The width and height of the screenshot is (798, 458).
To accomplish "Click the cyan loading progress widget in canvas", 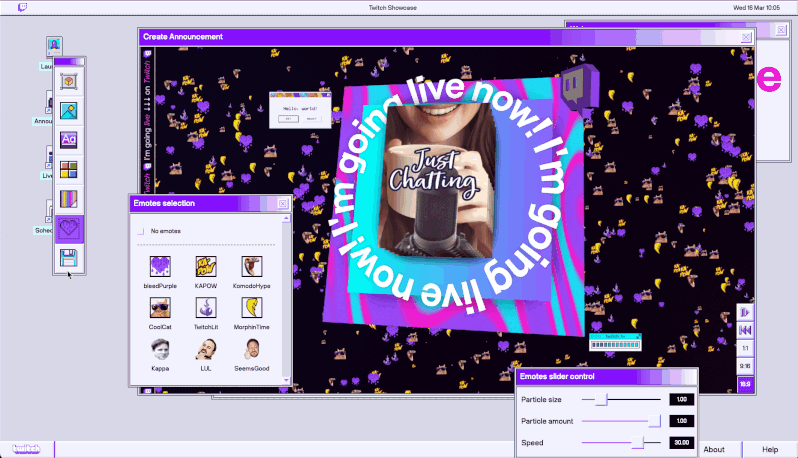I will point(615,342).
